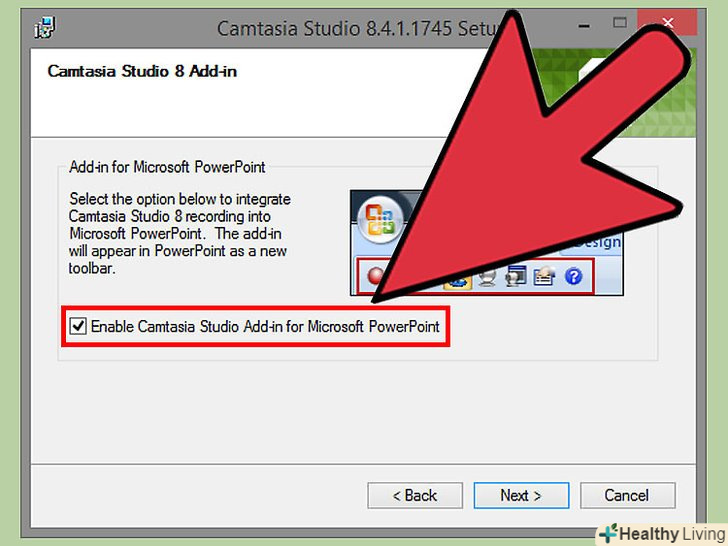Go back with the < Back button

click(415, 495)
